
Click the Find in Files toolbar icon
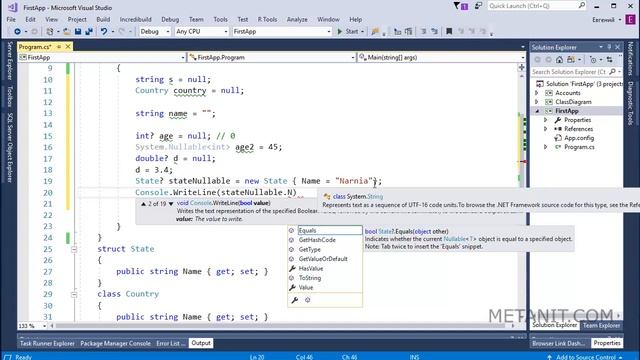(x=375, y=31)
